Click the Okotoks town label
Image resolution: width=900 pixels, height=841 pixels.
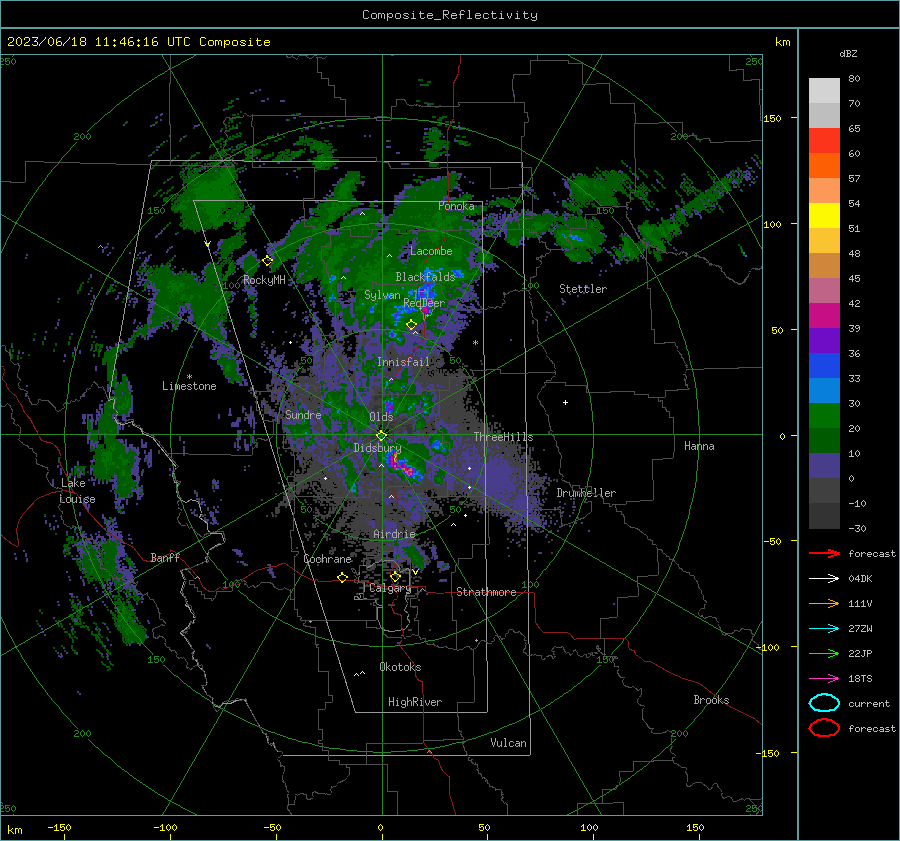click(x=400, y=667)
